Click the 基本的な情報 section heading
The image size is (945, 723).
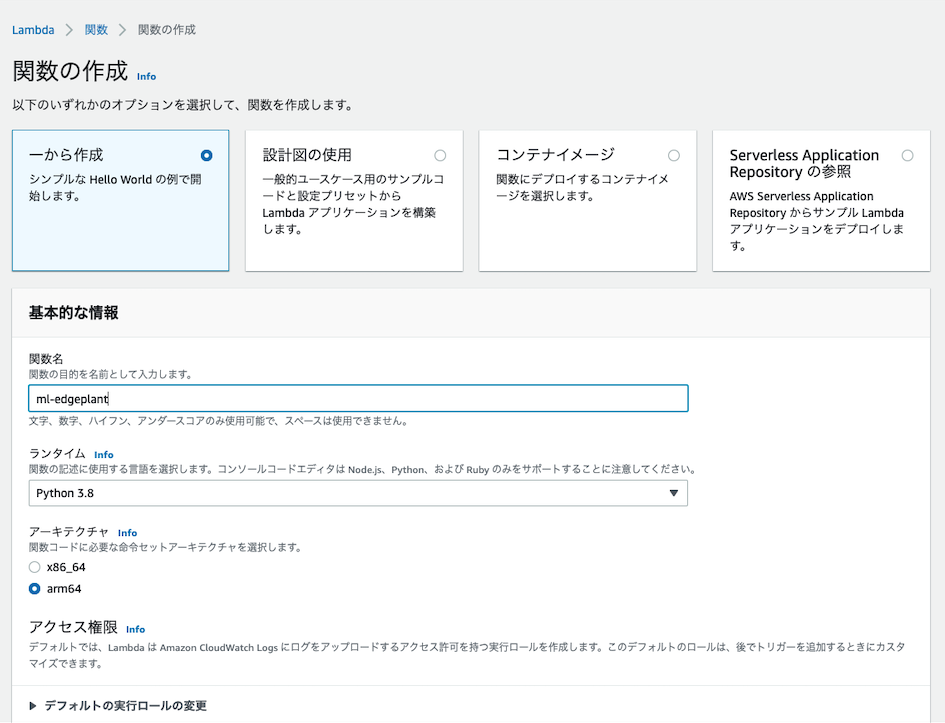click(74, 313)
